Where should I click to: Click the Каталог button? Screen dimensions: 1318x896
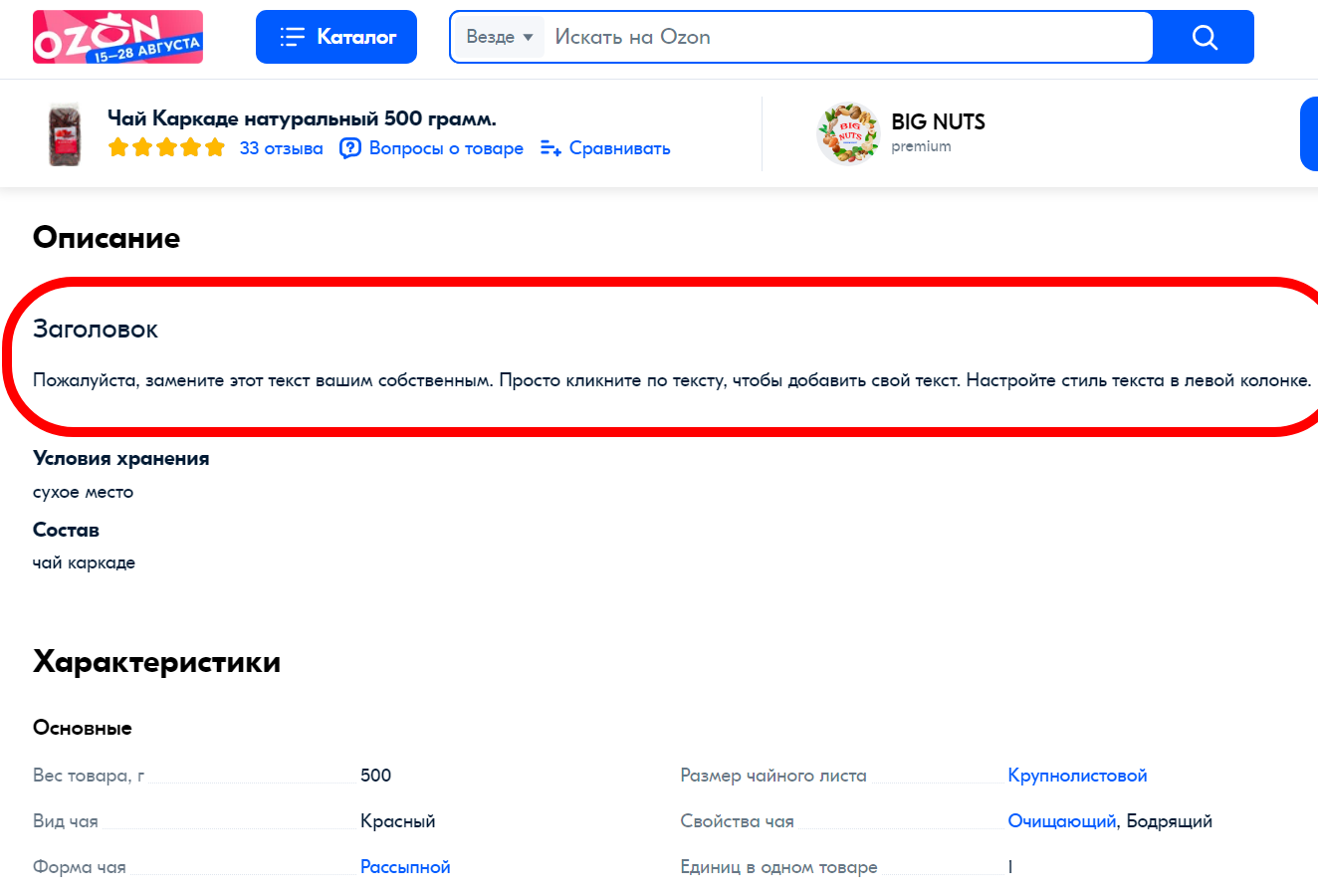pyautogui.click(x=335, y=36)
